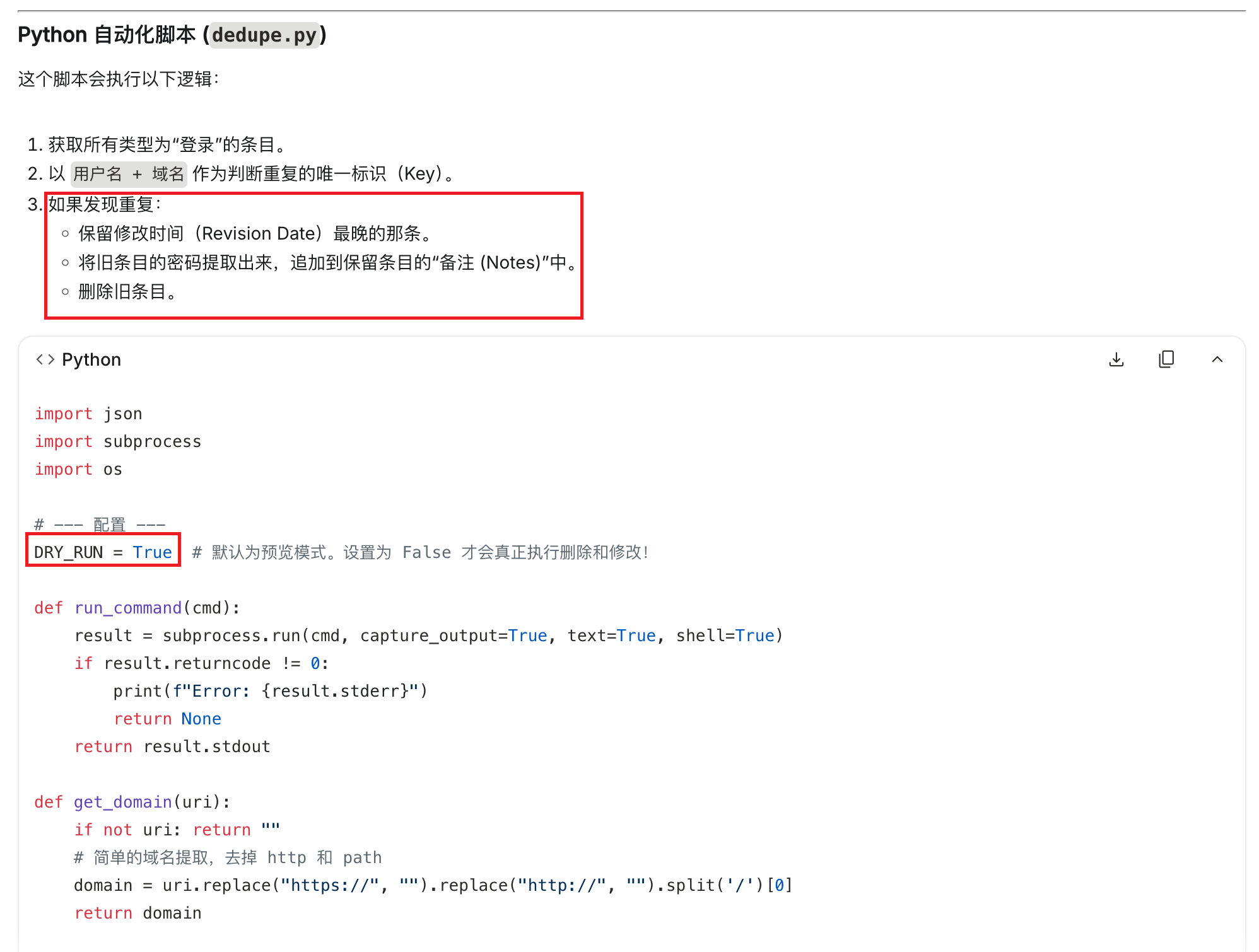1259x952 pixels.
Task: Click the 这个脚本会执行以下逻辑 paragraph
Action: pyautogui.click(x=119, y=79)
